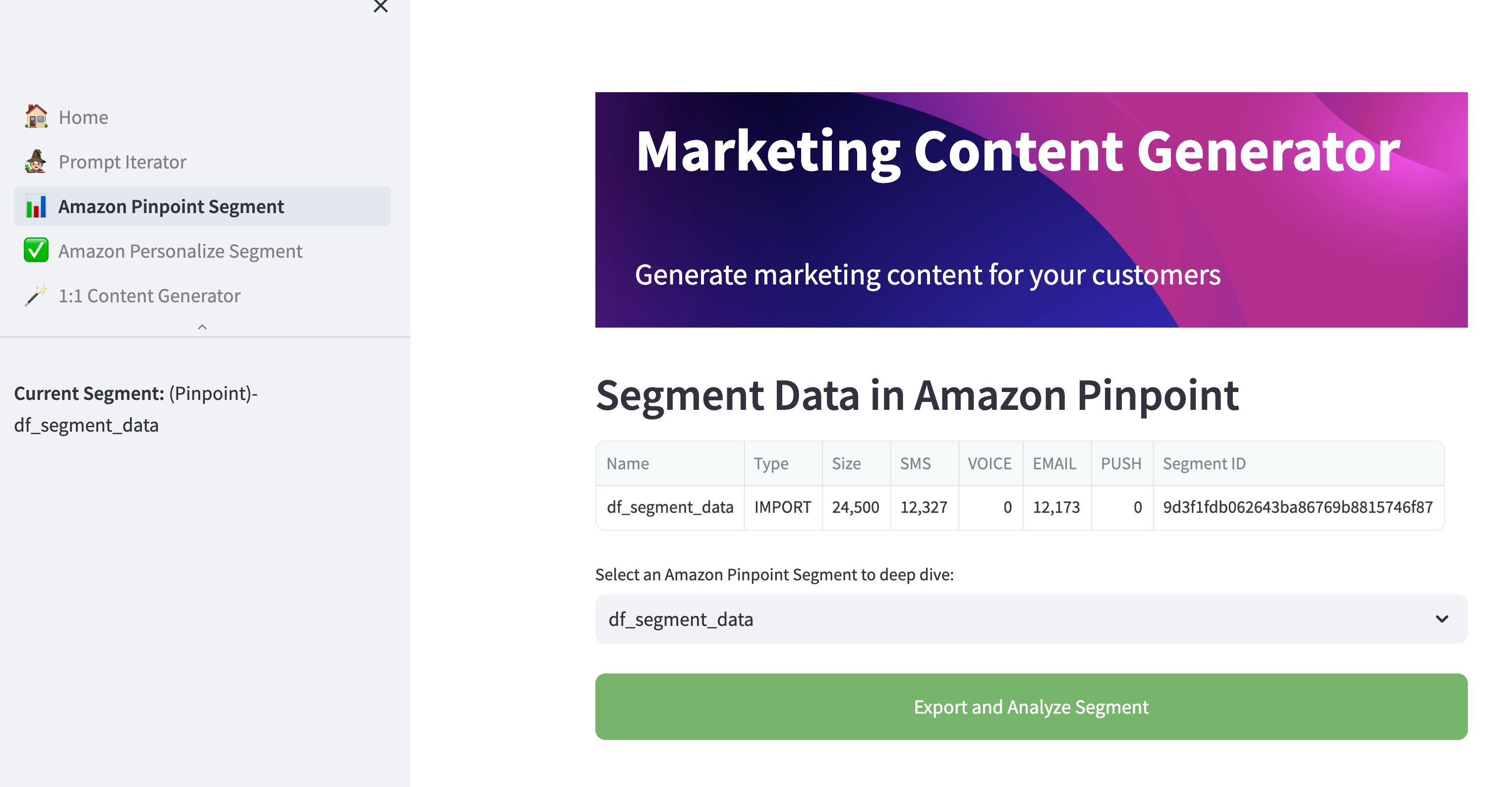This screenshot has width=1512, height=787.
Task: Collapse the sidebar navigation list
Action: (x=202, y=327)
